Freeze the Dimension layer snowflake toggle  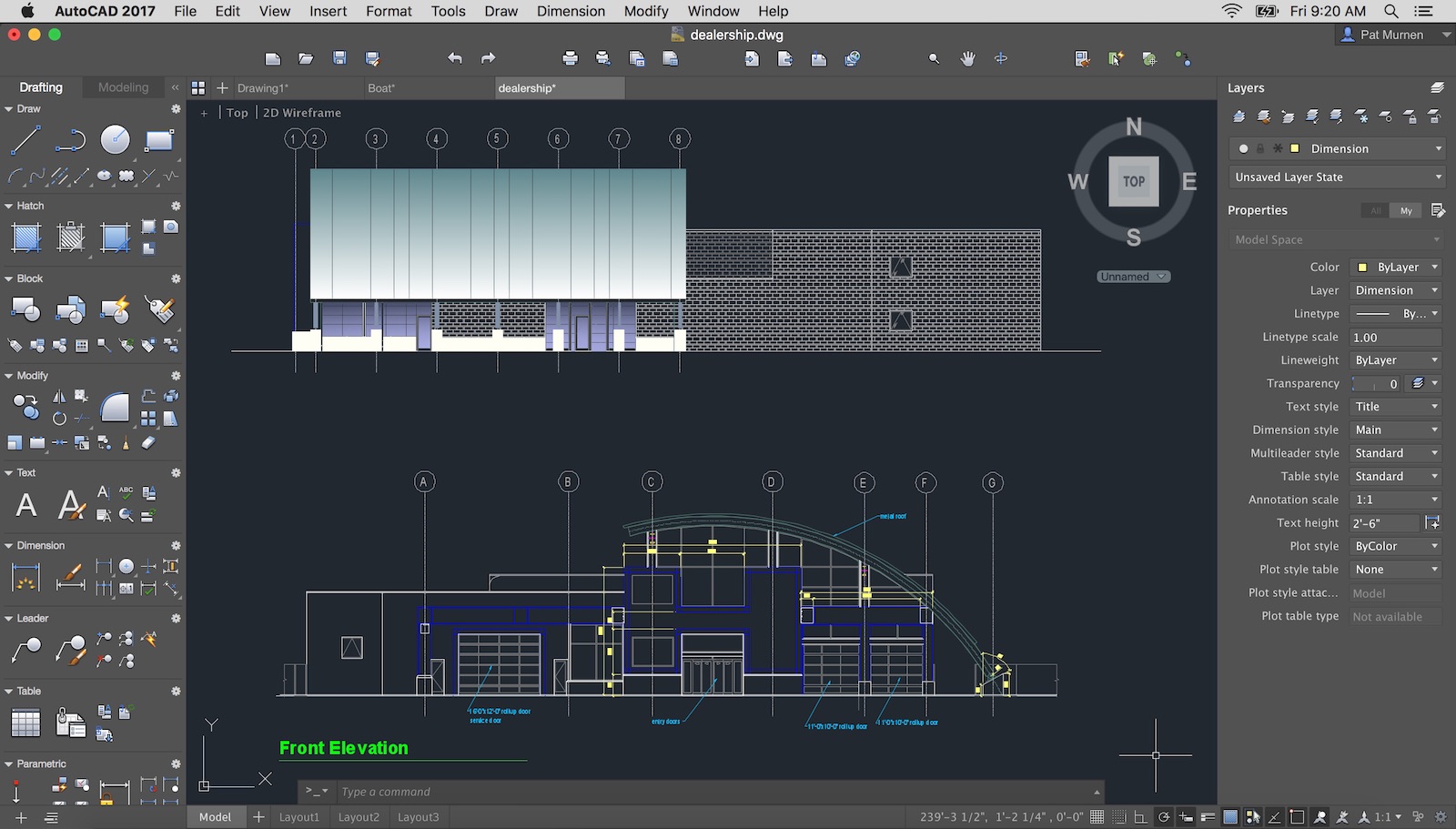pos(1278,148)
